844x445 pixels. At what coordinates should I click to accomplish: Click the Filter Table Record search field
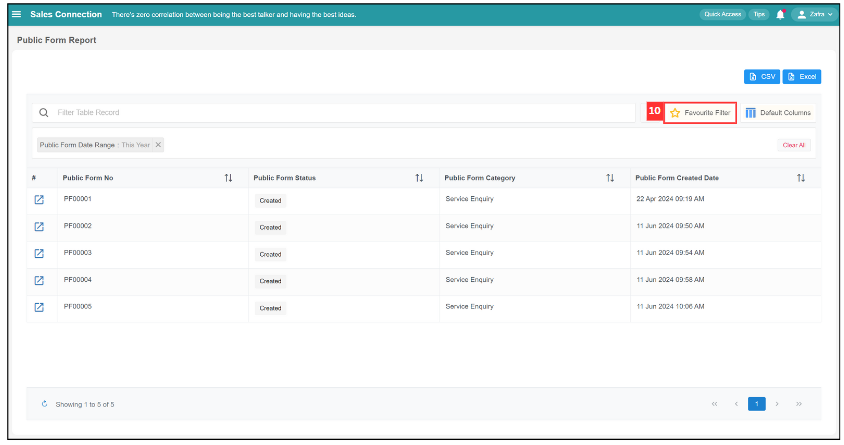pos(334,112)
